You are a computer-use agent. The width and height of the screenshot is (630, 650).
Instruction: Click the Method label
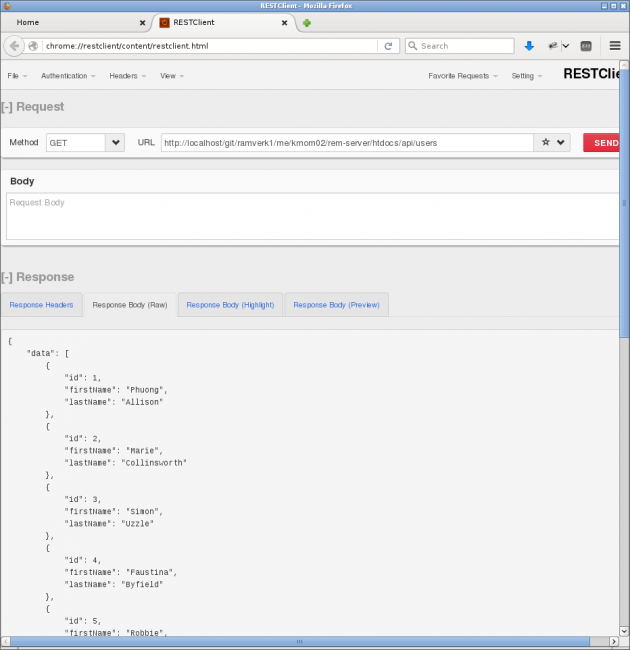(x=24, y=142)
